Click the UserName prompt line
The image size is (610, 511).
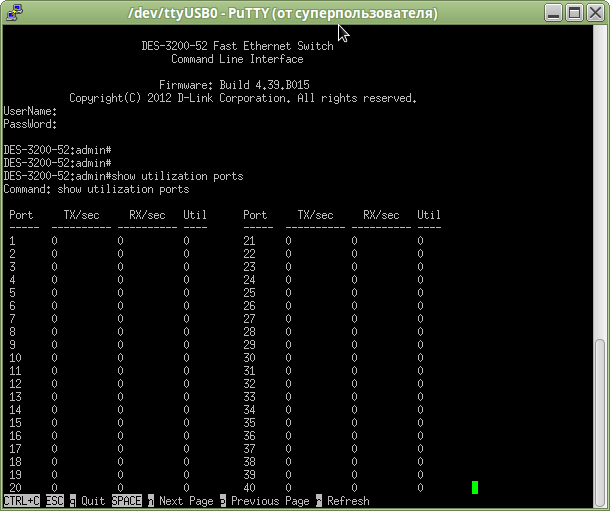tap(30, 111)
